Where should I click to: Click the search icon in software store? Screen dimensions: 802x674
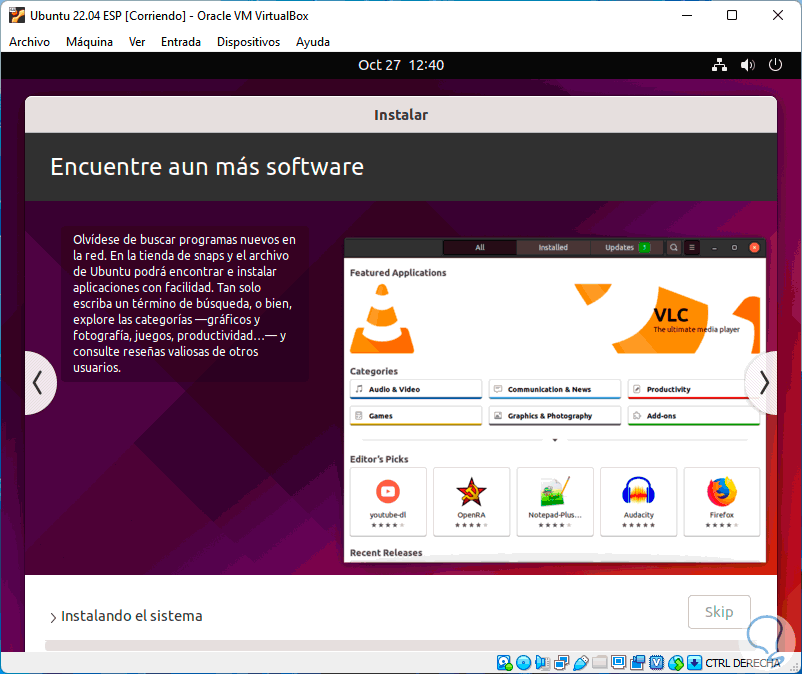(674, 248)
